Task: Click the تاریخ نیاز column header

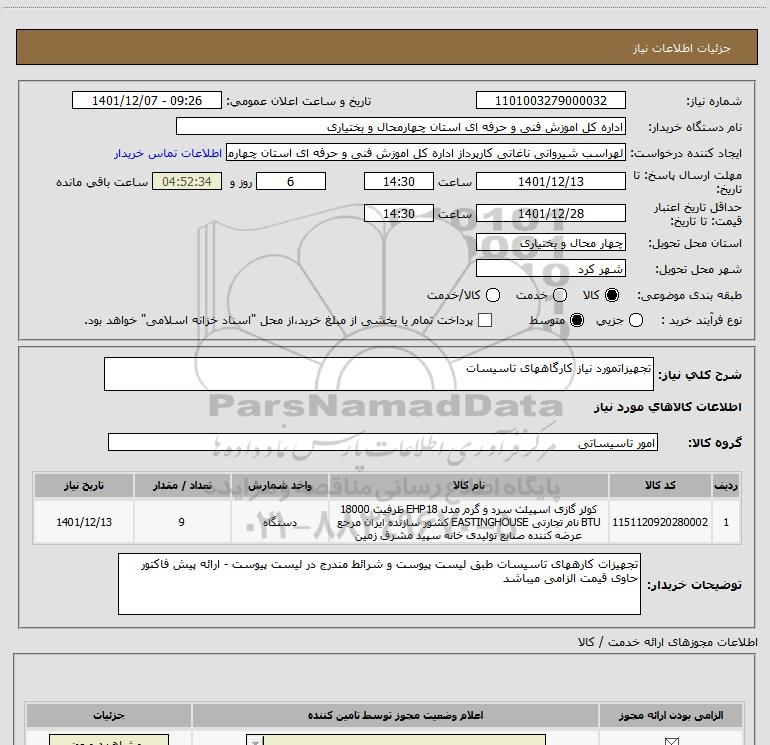Action: (x=83, y=485)
